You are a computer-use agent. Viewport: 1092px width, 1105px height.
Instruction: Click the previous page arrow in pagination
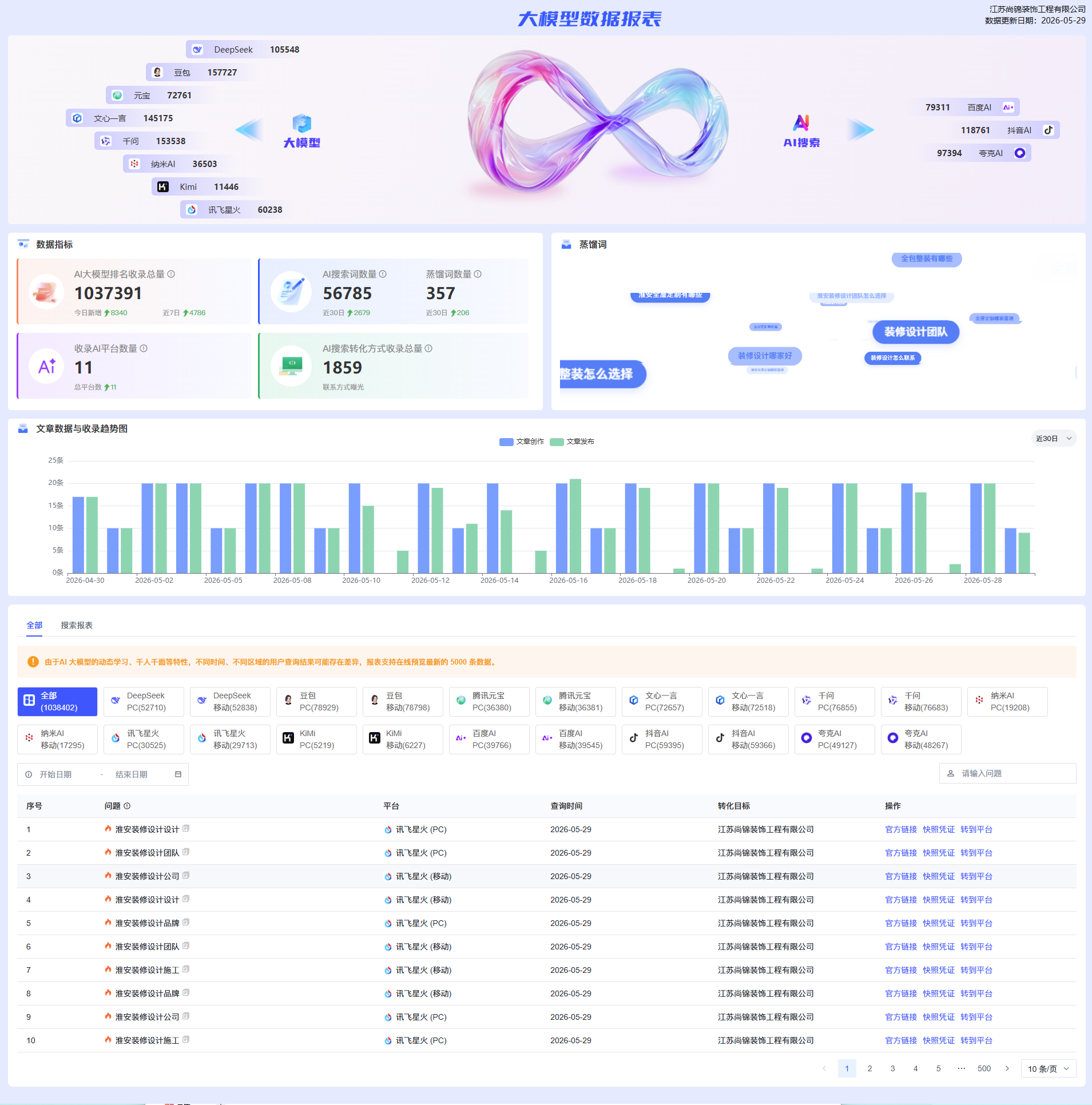coord(824,1068)
